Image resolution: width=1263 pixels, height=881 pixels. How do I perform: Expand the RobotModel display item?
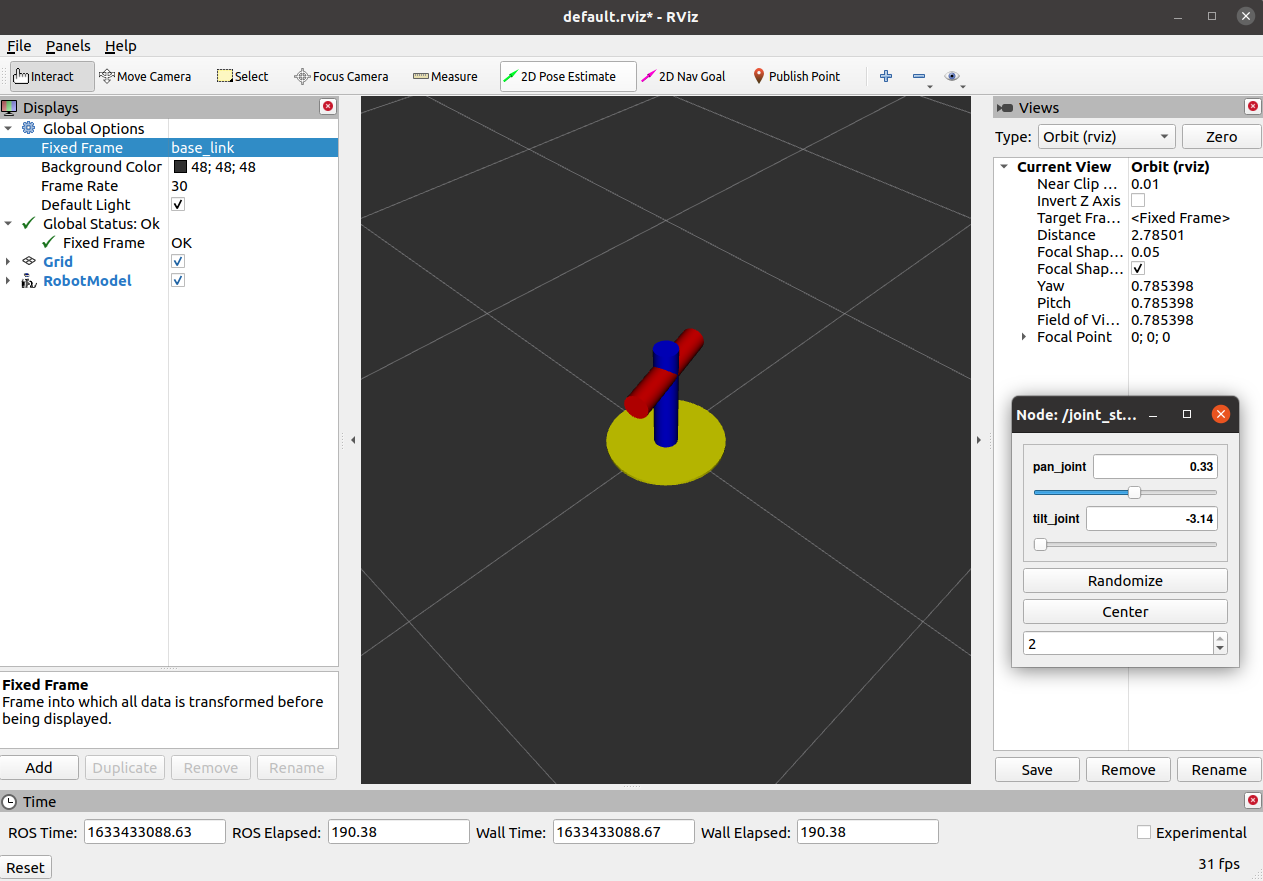9,280
